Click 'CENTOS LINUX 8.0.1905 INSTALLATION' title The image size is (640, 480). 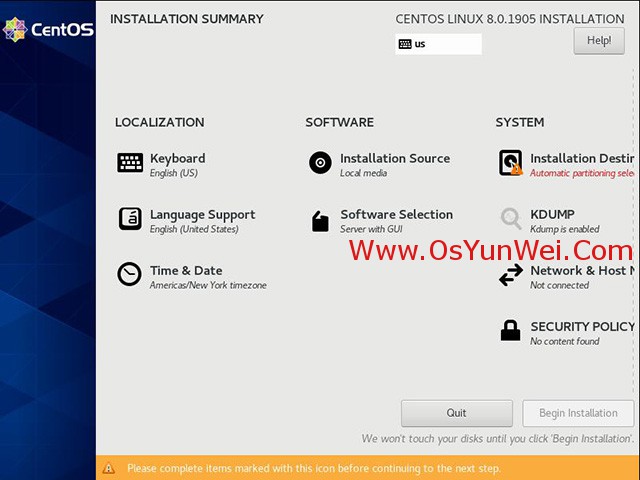point(510,19)
